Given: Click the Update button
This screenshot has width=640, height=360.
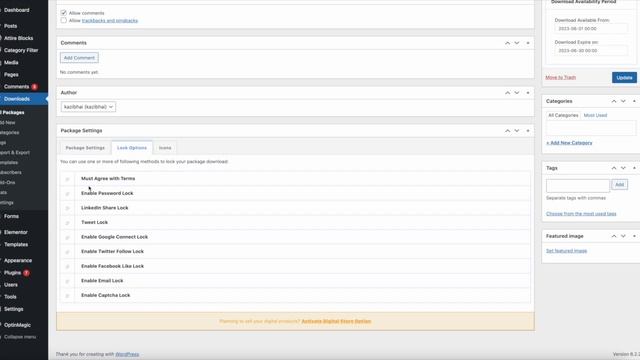Looking at the screenshot, I should (624, 78).
